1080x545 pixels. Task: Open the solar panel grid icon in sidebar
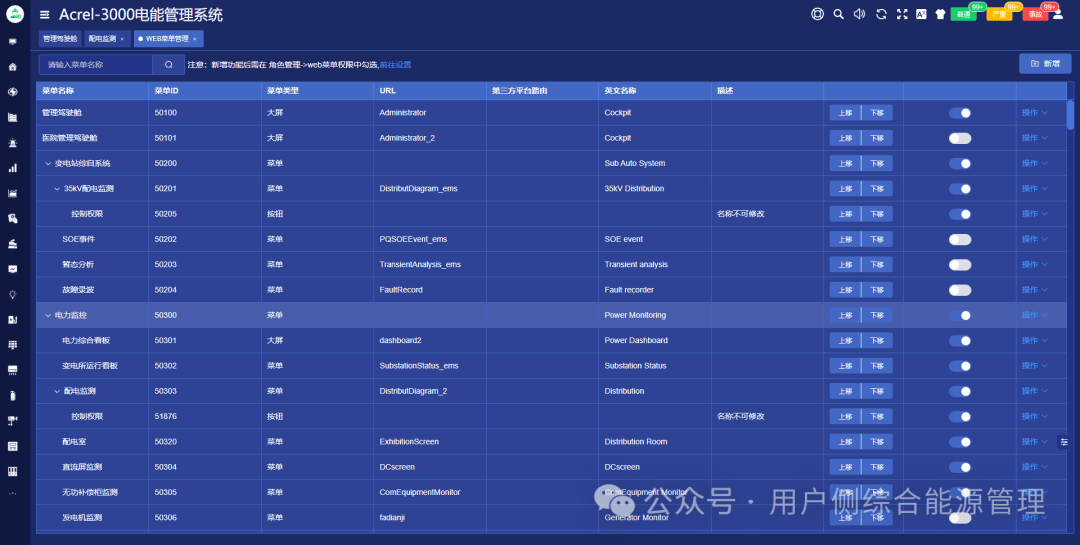point(12,345)
